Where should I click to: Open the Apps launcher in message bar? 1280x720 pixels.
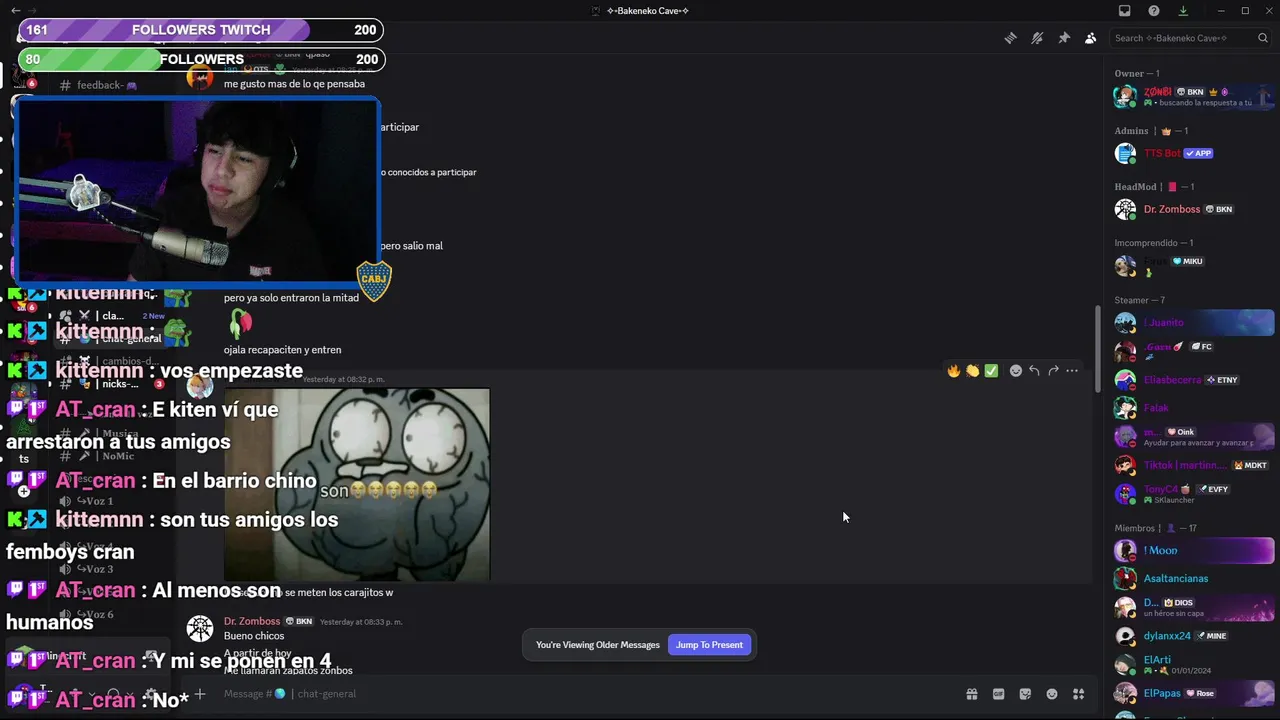tap(1078, 694)
